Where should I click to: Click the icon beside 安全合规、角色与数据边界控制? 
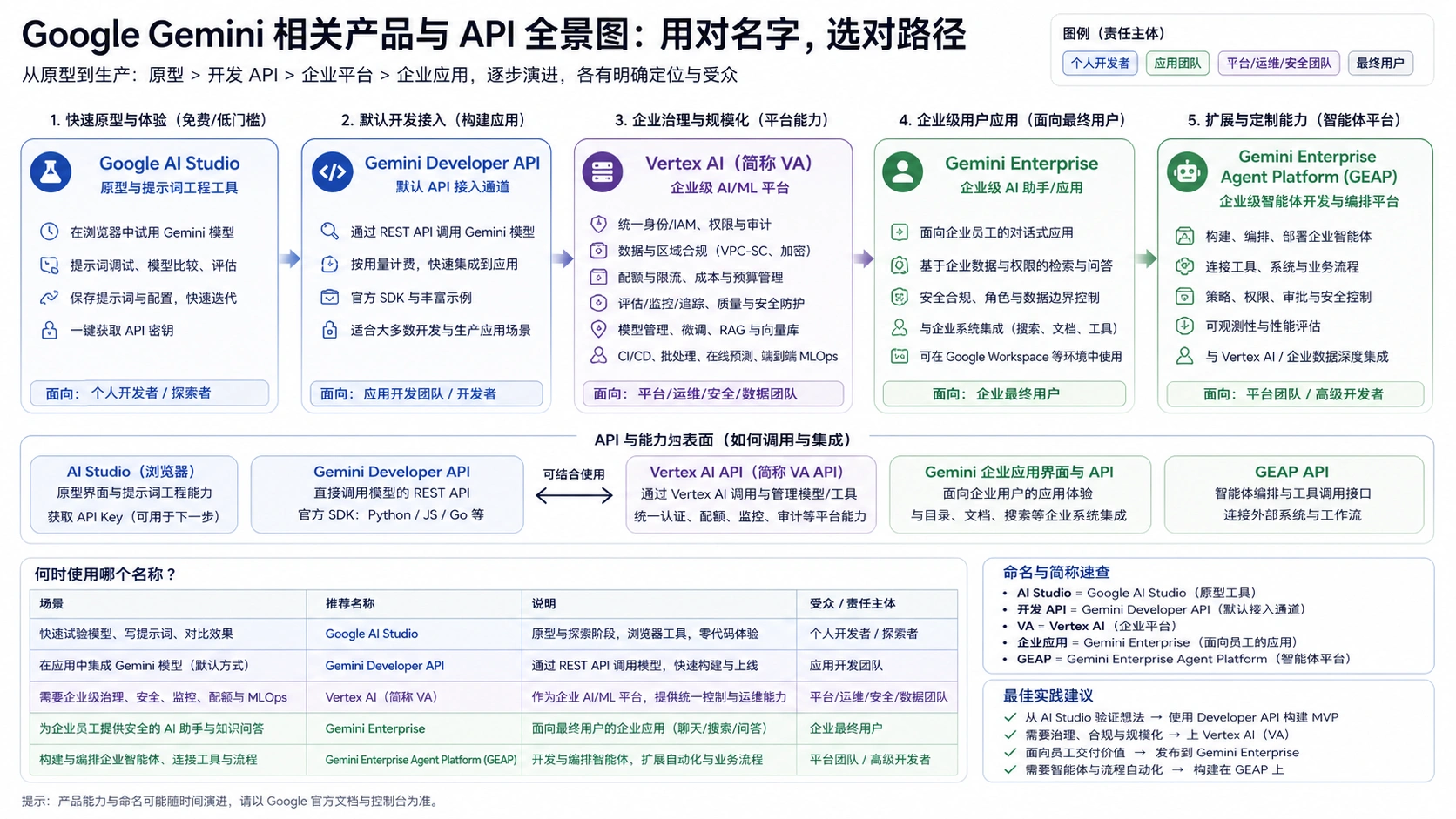click(x=900, y=297)
